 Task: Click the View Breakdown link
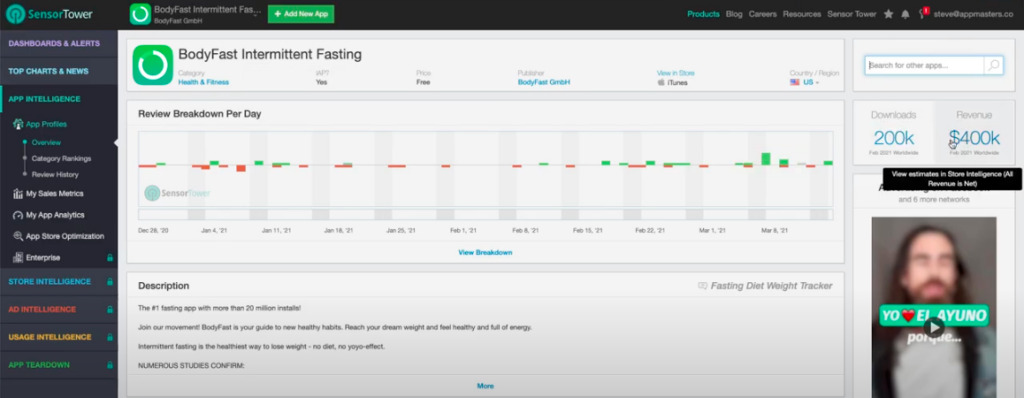pyautogui.click(x=485, y=252)
